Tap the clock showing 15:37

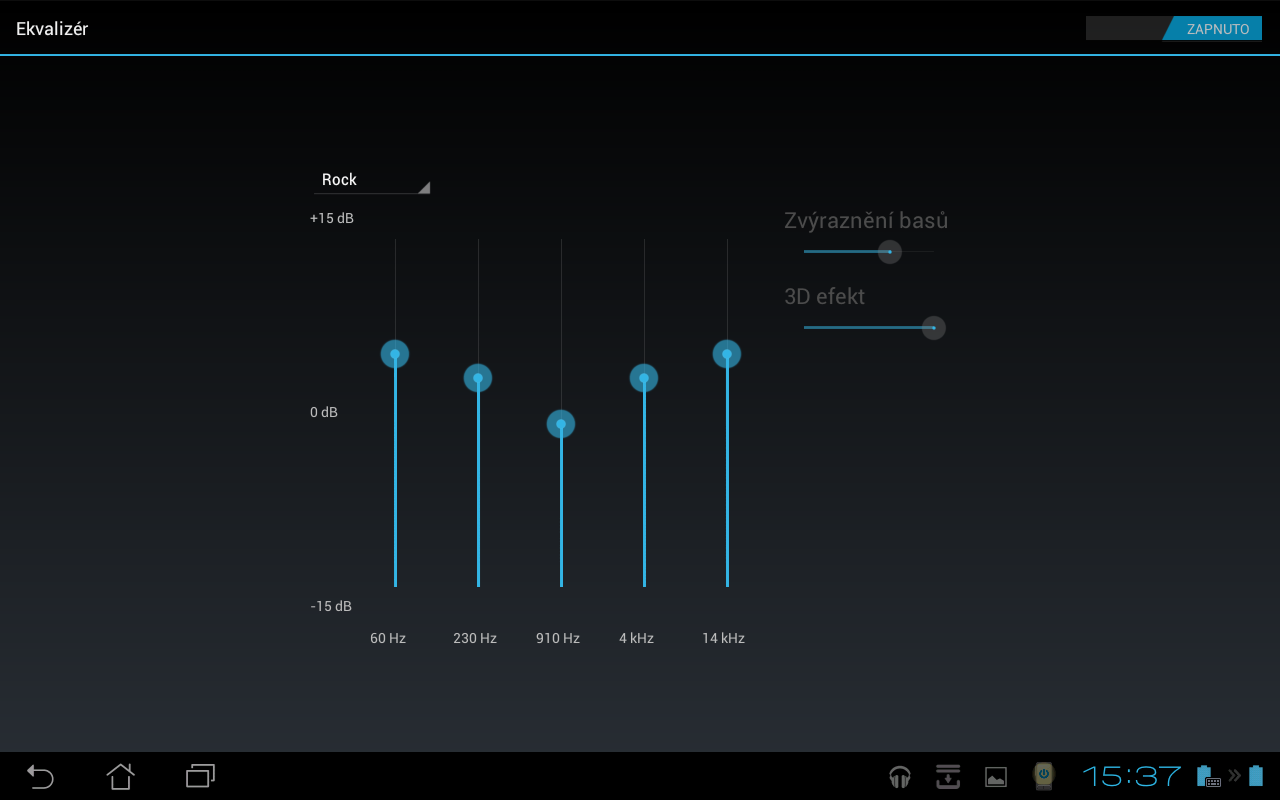point(1130,776)
